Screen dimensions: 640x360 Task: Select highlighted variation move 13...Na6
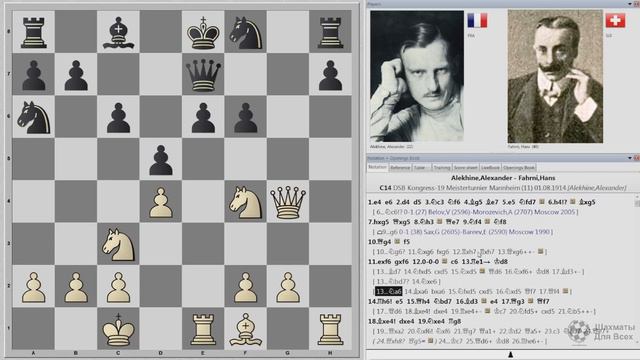[x=389, y=291]
